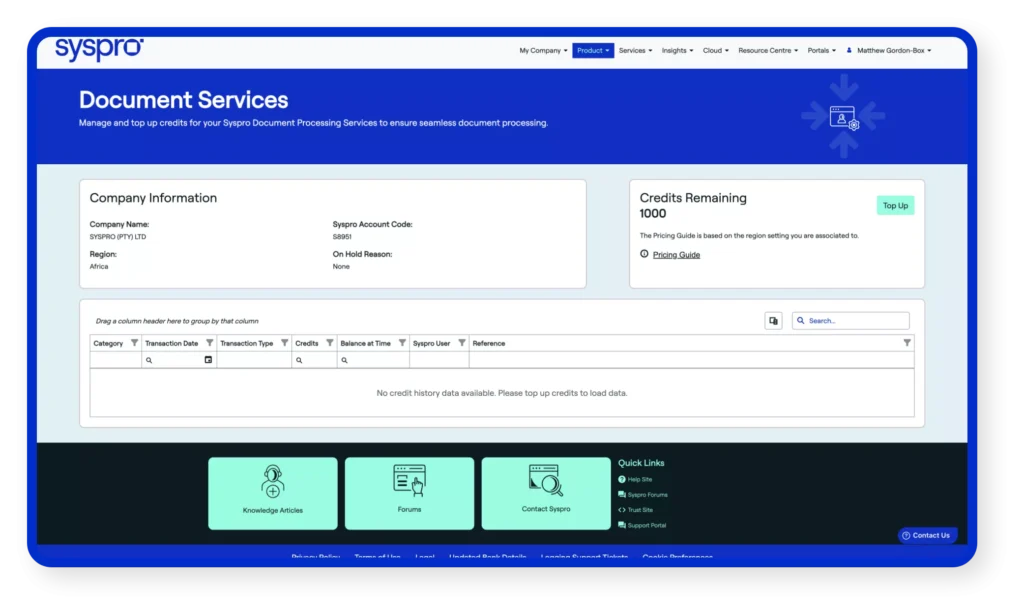
Task: Click the Syspro logo in the header
Action: tap(99, 50)
